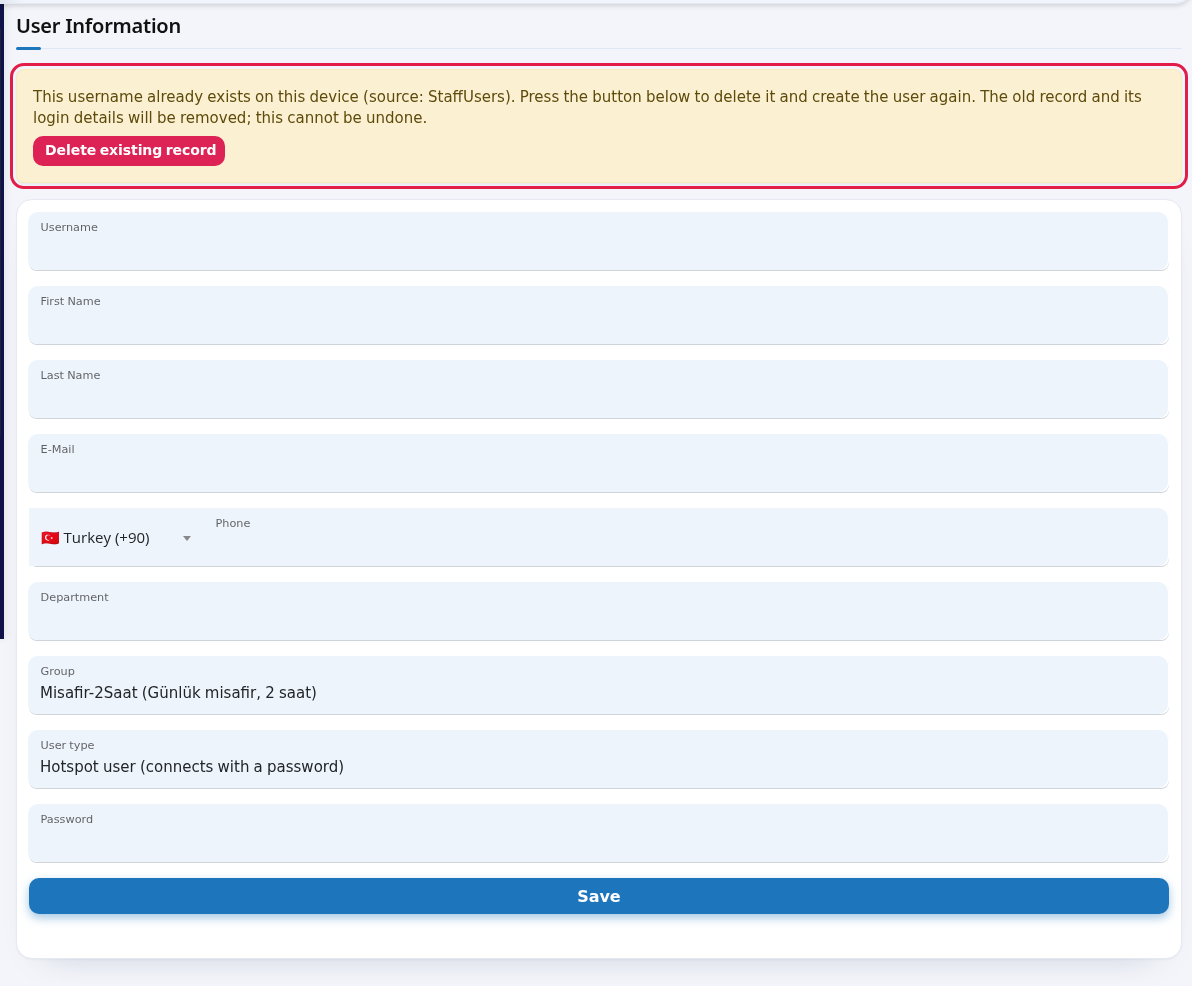Focus the Password input field
The height and width of the screenshot is (986, 1192).
(598, 833)
